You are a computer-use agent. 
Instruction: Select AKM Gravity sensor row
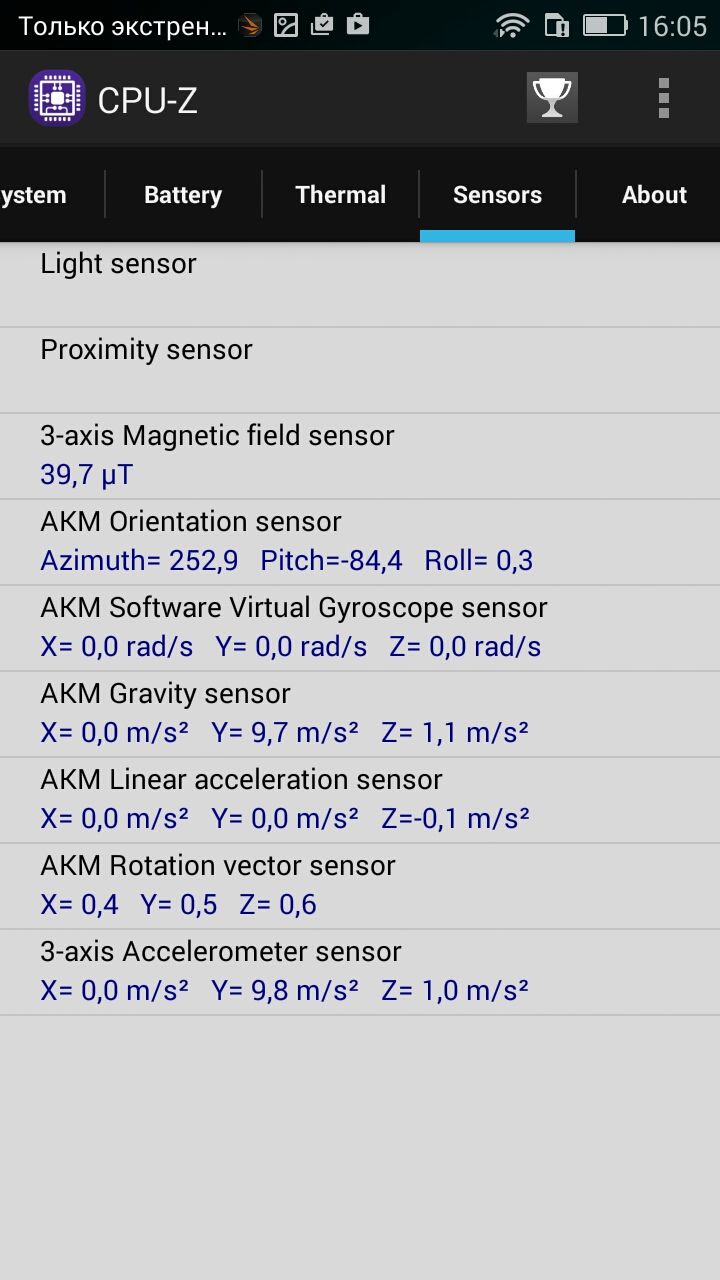360,714
